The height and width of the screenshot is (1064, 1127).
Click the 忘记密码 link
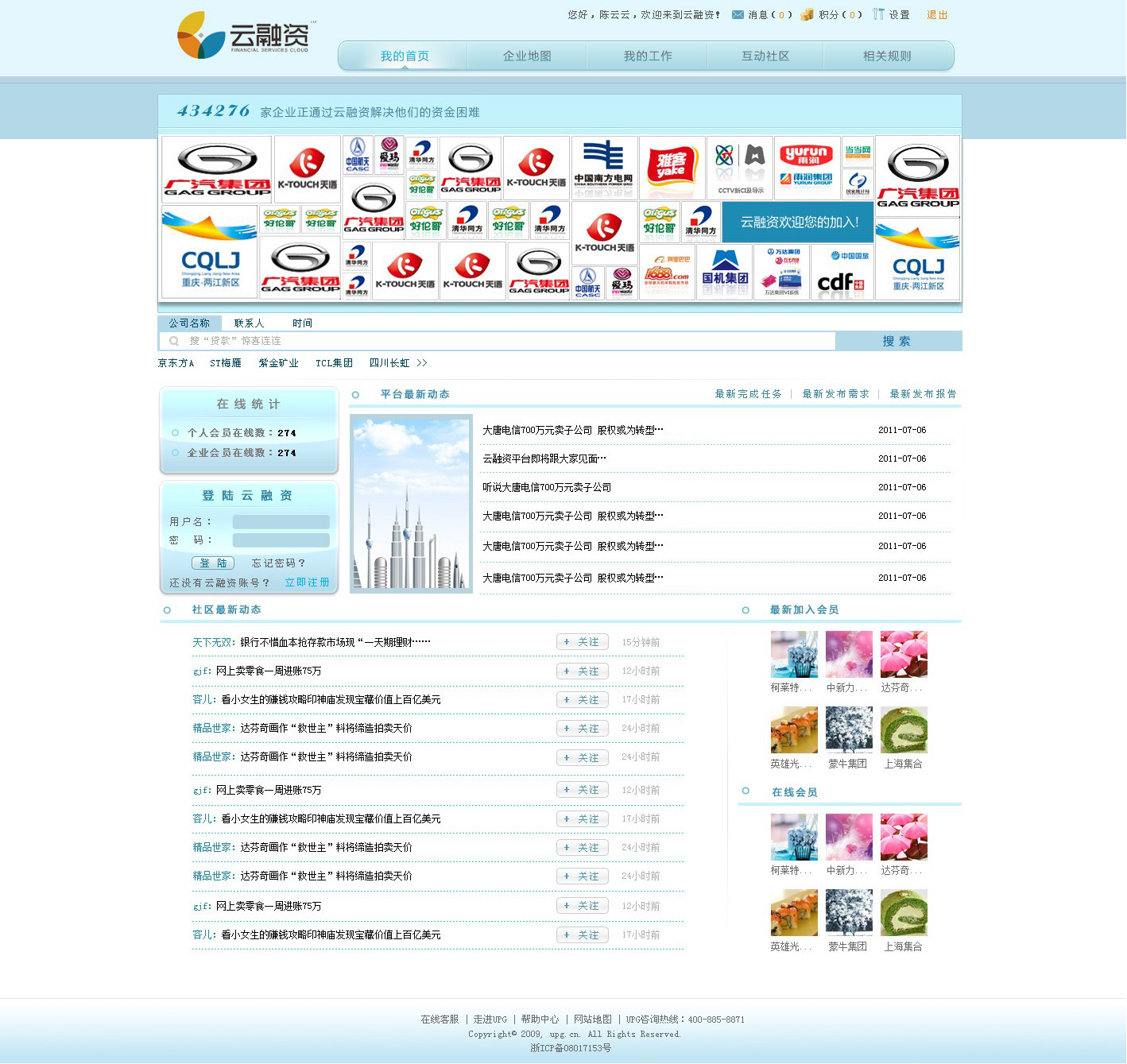[278, 563]
